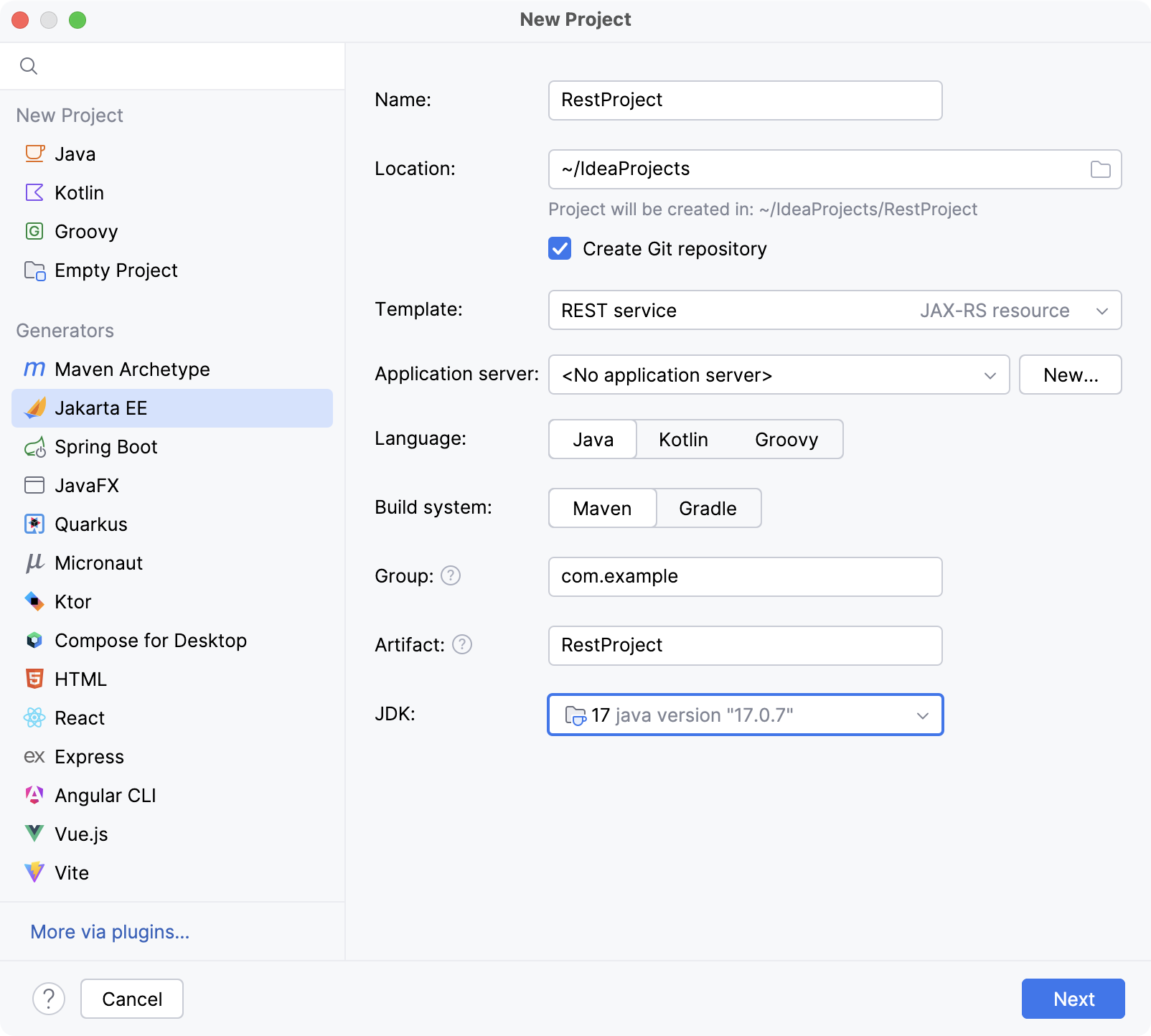The image size is (1151, 1036).
Task: Edit the project Name field
Action: [x=744, y=100]
